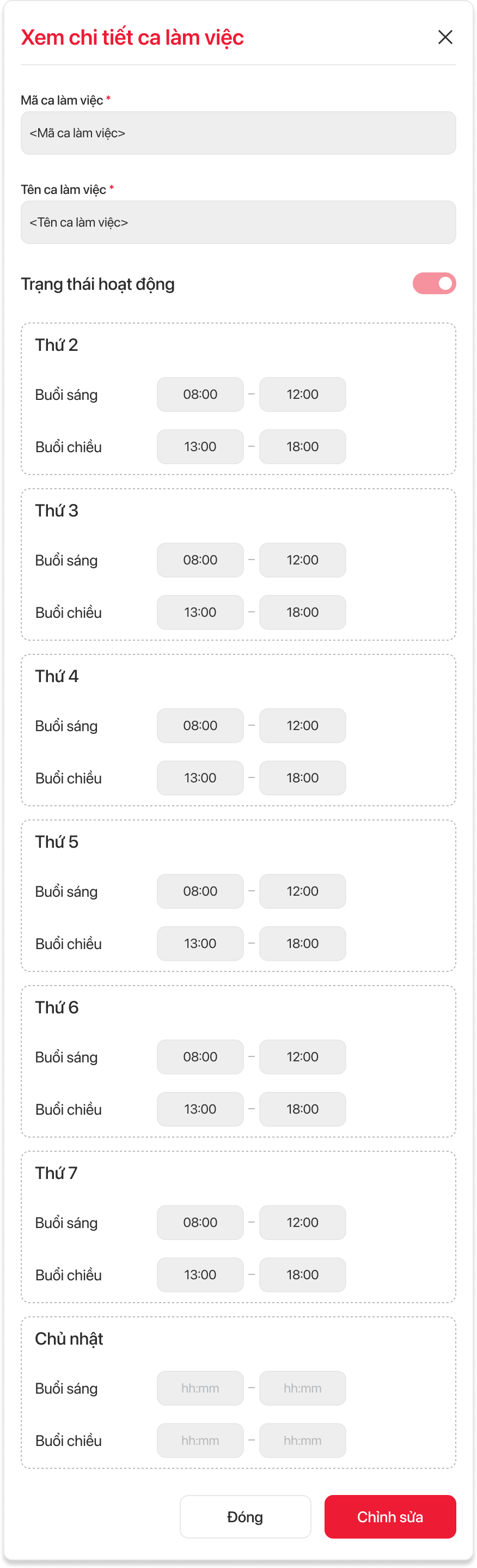Click the Tên ca làm việc field
This screenshot has height=1568, width=477.
tap(238, 222)
